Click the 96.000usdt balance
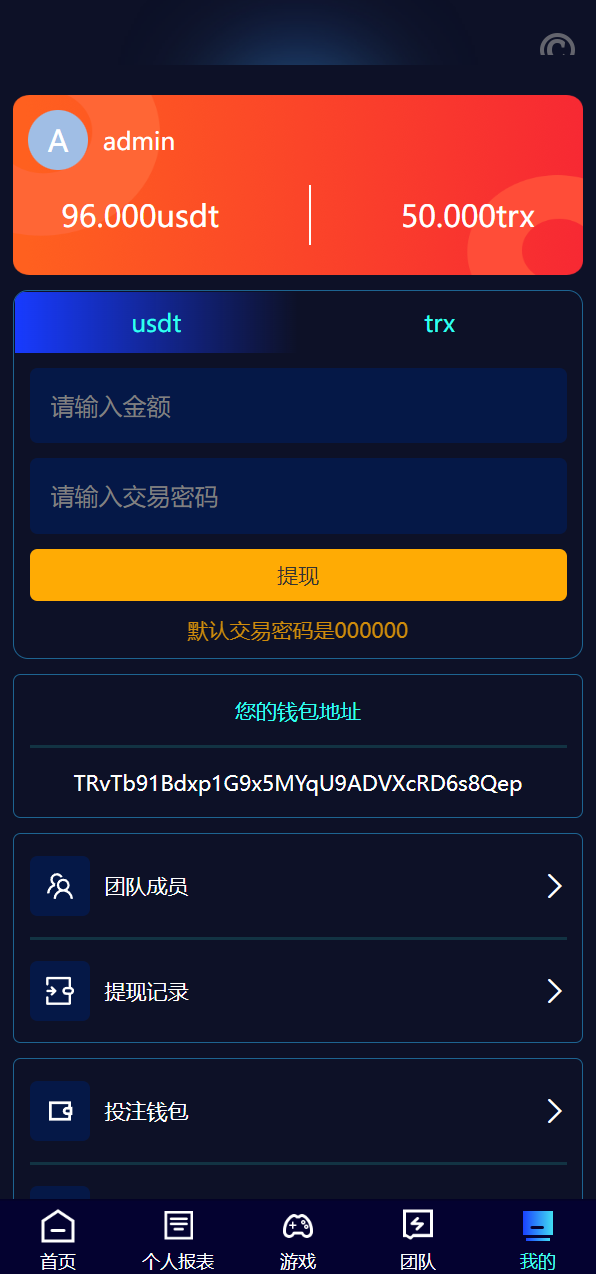 click(x=140, y=216)
